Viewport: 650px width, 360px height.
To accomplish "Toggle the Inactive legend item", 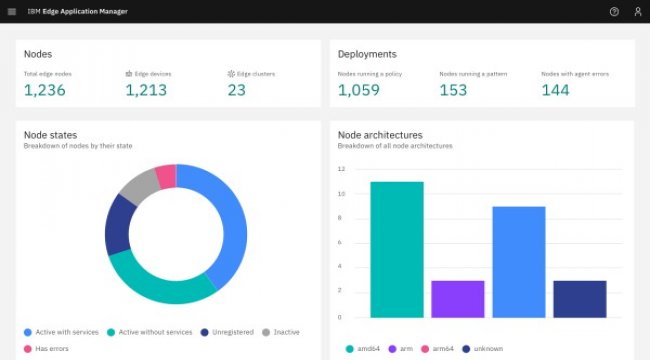I will pyautogui.click(x=281, y=332).
